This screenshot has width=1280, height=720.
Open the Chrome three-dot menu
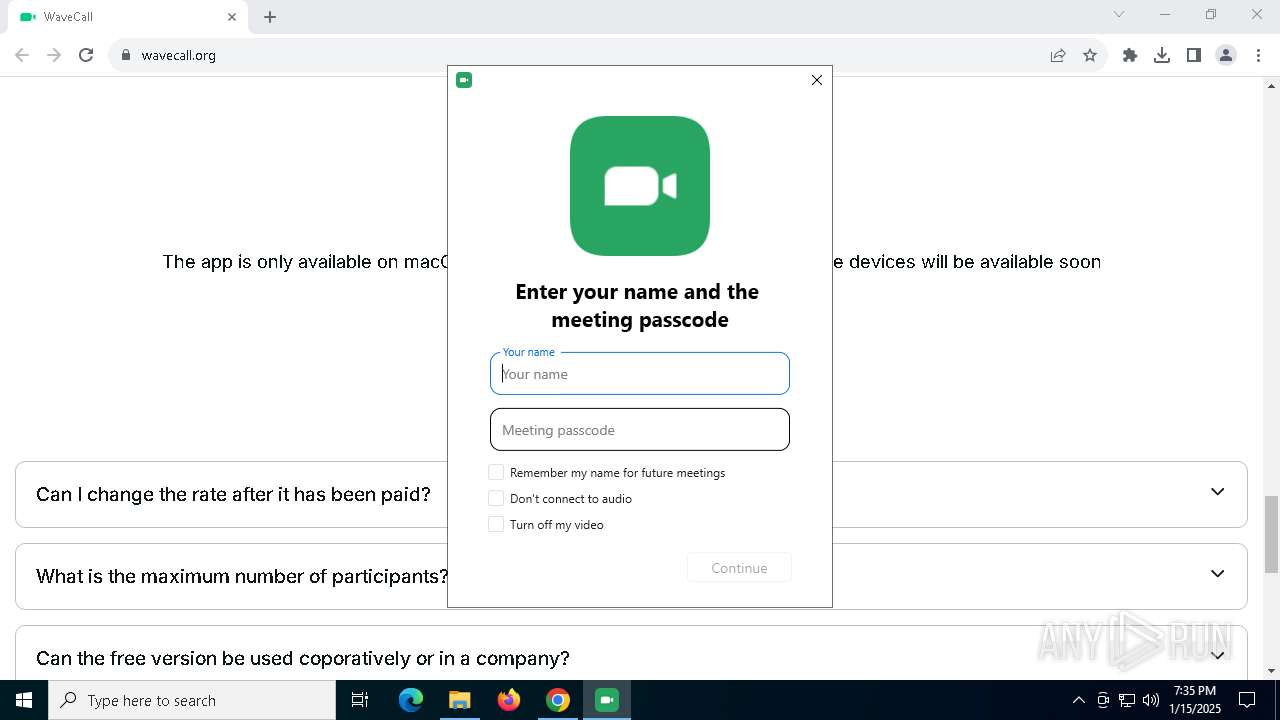[x=1258, y=55]
